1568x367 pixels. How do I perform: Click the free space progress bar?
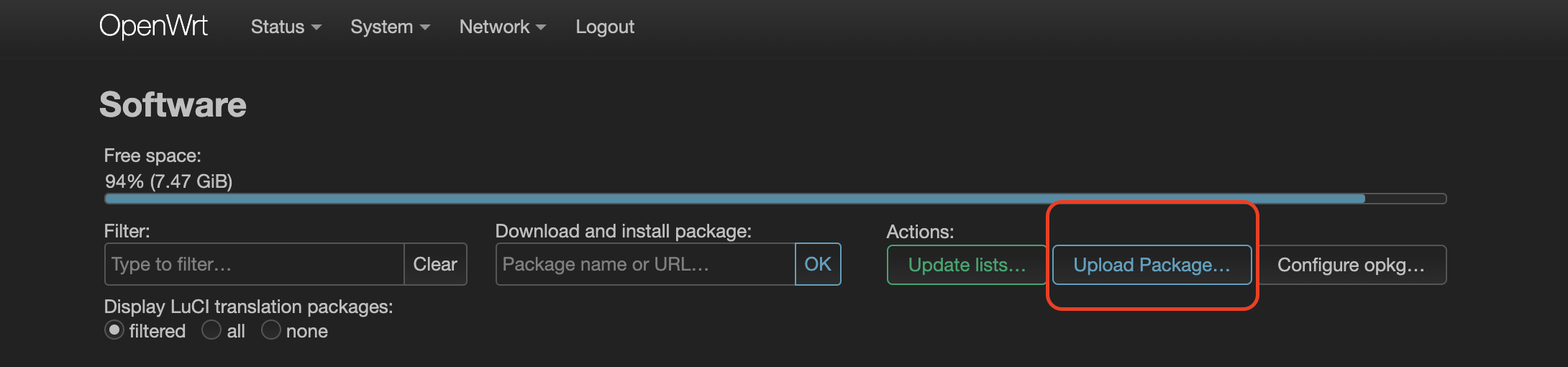coord(775,199)
